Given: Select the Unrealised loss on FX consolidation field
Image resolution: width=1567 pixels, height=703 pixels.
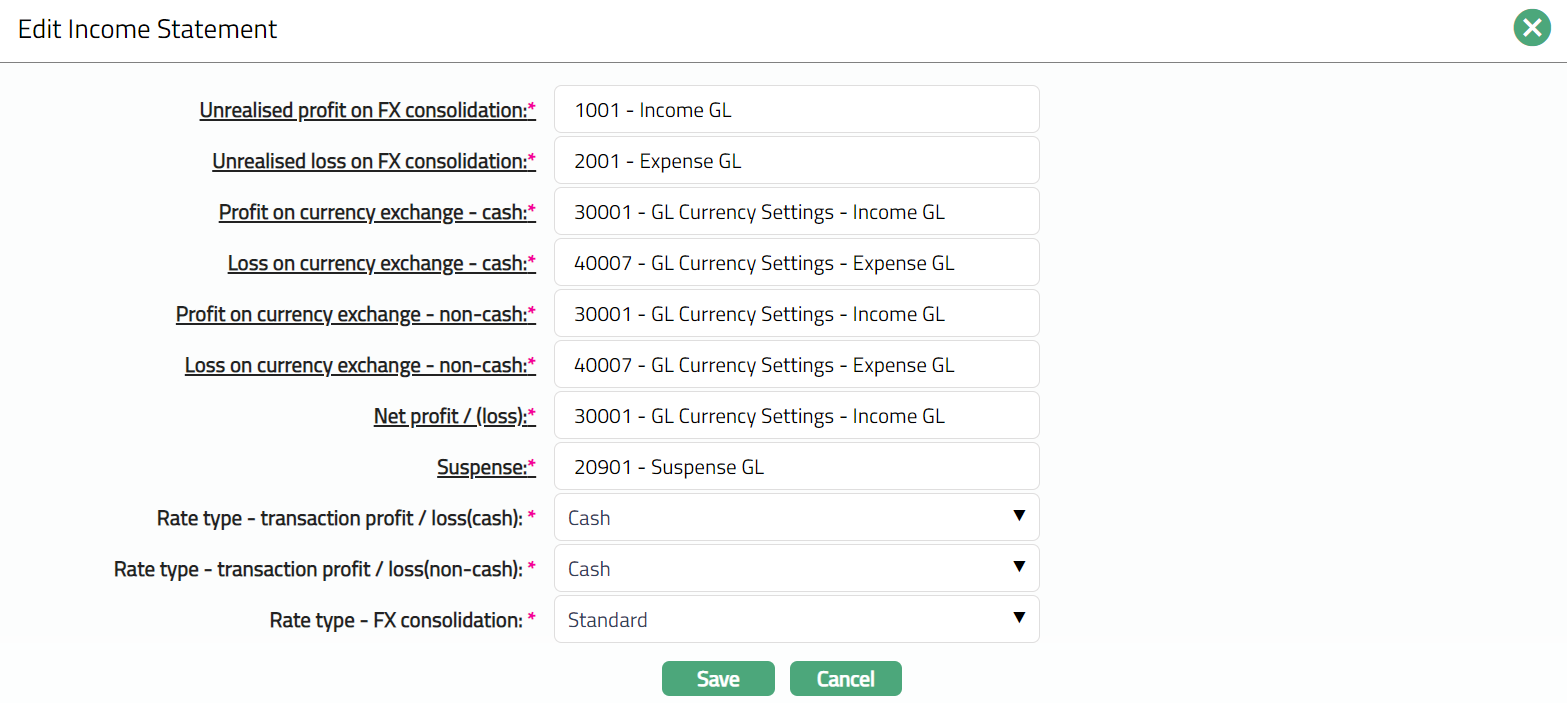Looking at the screenshot, I should pyautogui.click(x=796, y=160).
